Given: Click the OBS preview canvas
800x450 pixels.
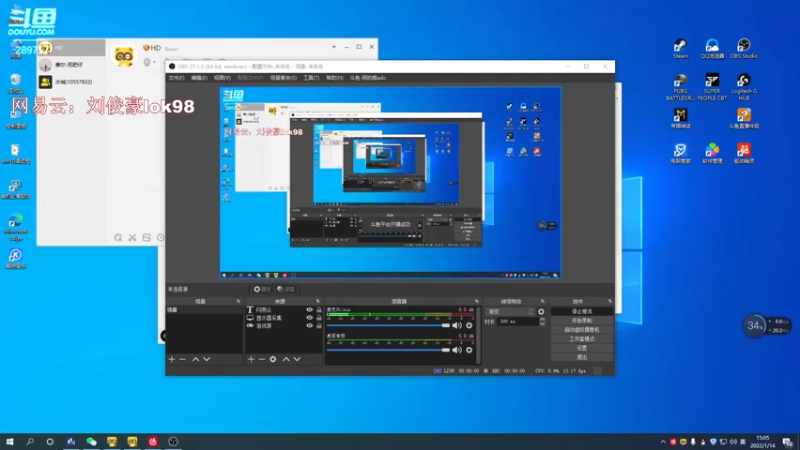Looking at the screenshot, I should tap(390, 183).
